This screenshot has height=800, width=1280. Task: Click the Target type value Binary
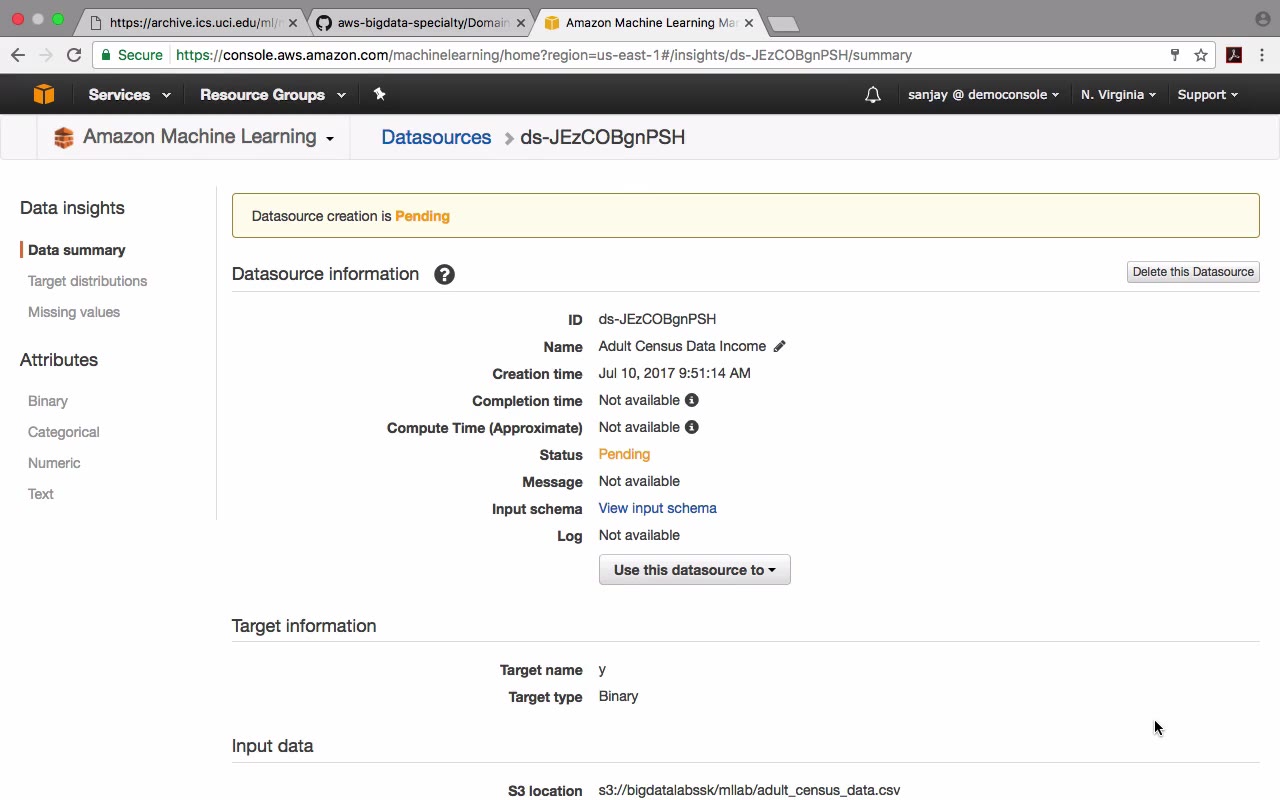click(618, 696)
